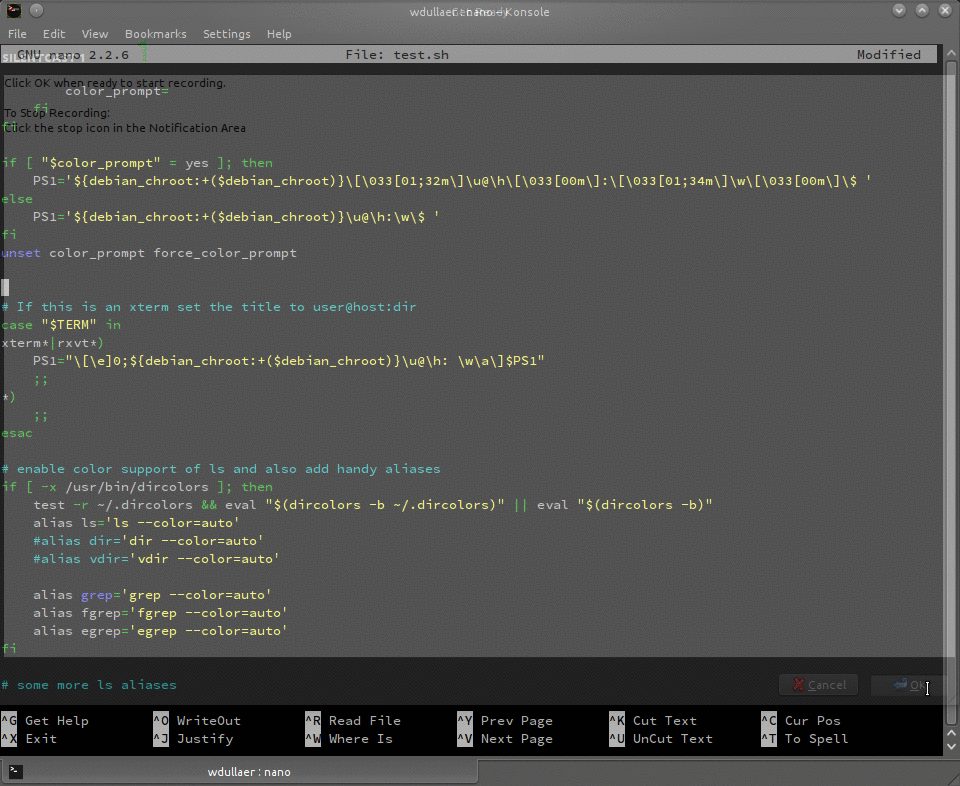Close the Konsole window
The image size is (960, 786).
(x=945, y=10)
